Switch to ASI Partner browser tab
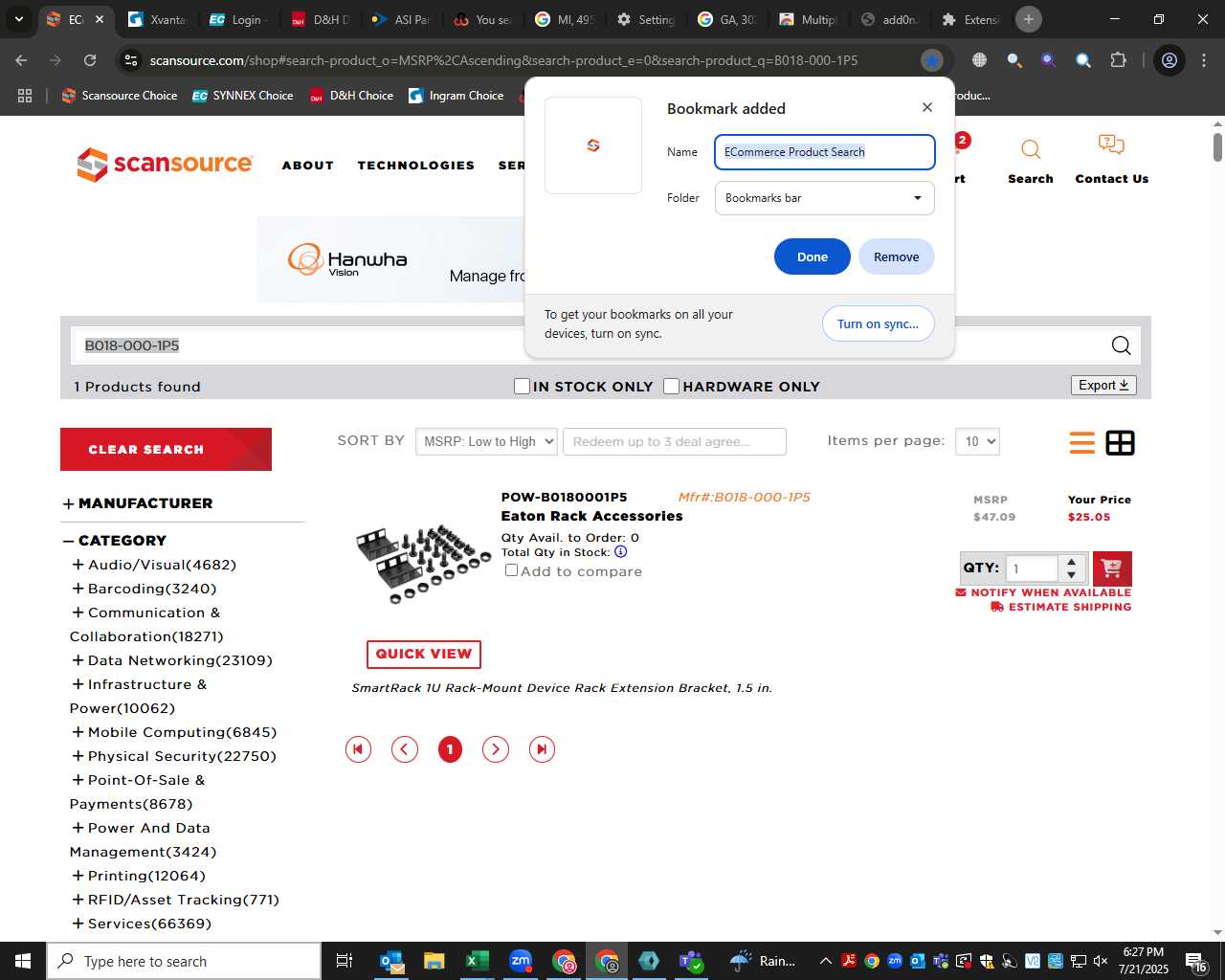The height and width of the screenshot is (980, 1225). coord(402,19)
